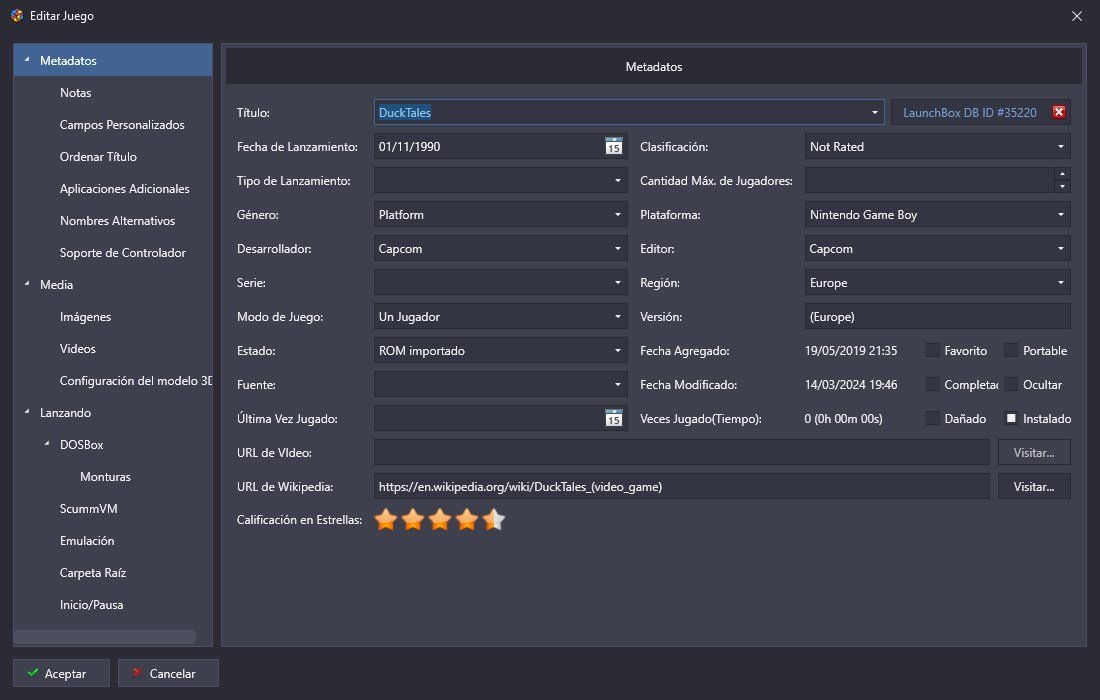Click the sidebar horizontal scrollbar

[x=105, y=637]
